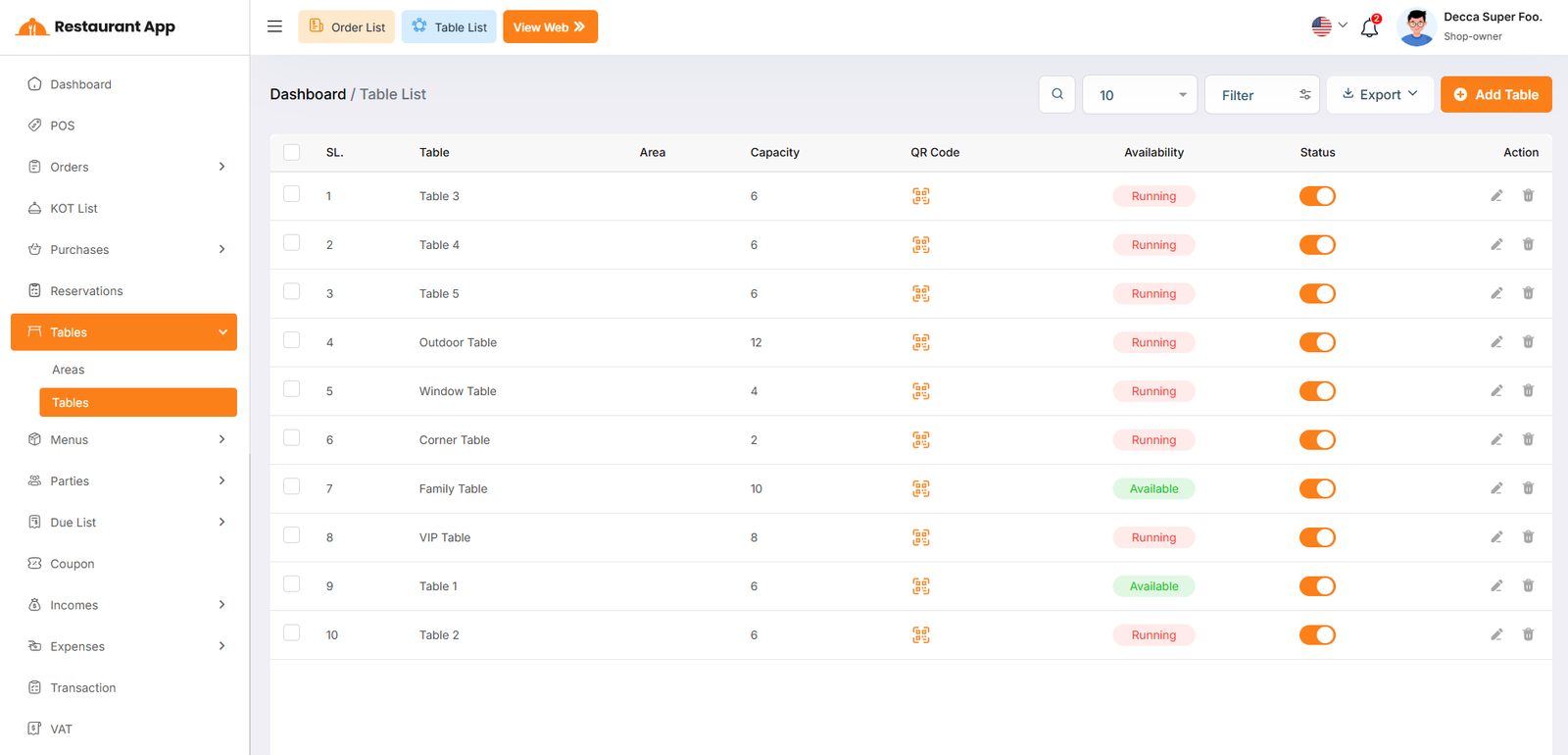This screenshot has height=755, width=1568.
Task: Click the Add Table button
Action: coord(1494,94)
